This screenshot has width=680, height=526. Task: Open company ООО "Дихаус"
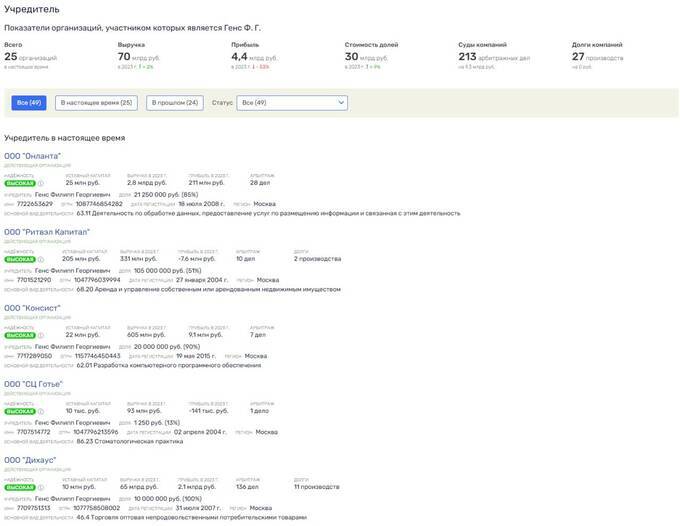pos(30,460)
